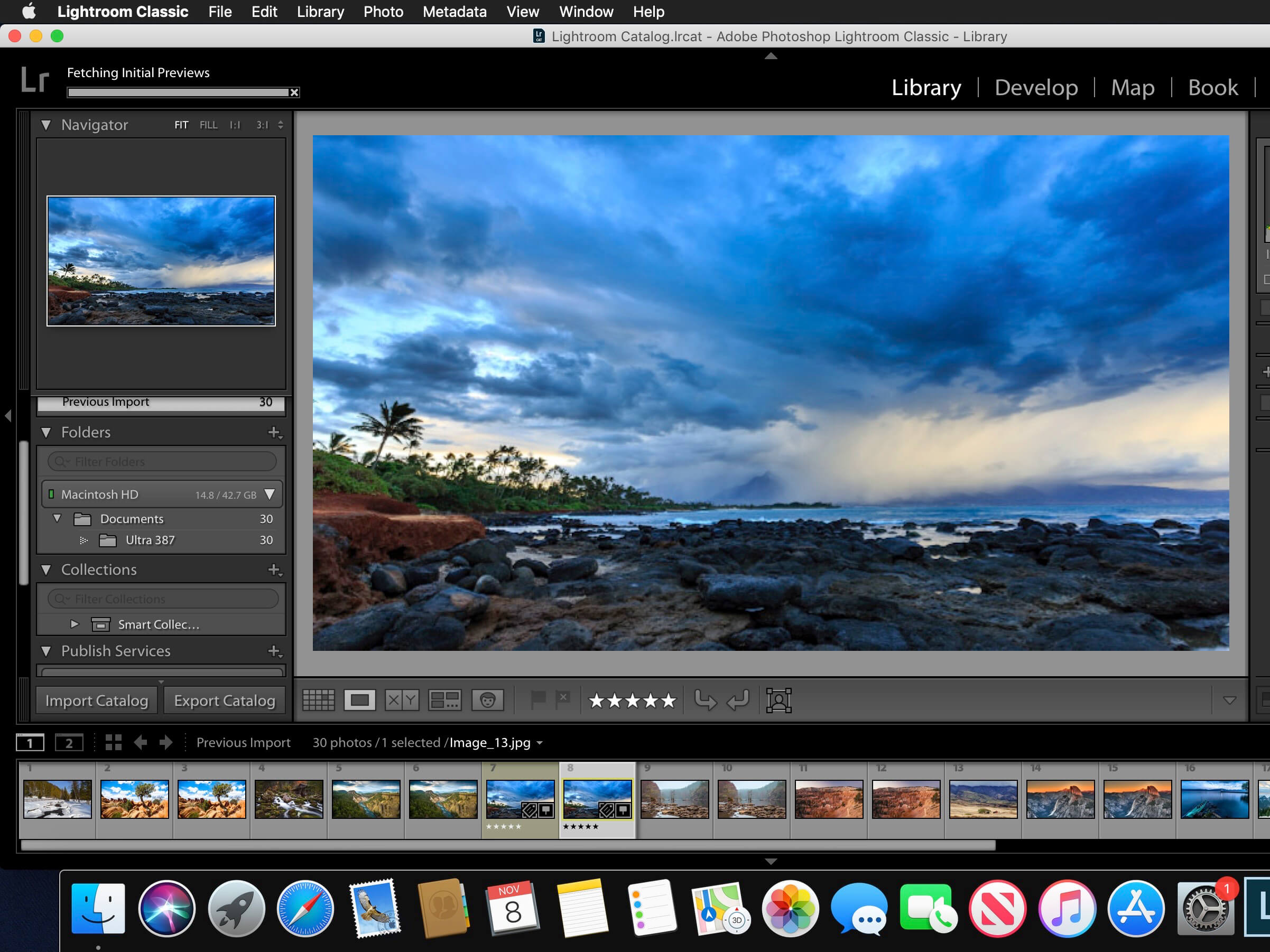Hide left panel group arrow
Screen dimensions: 1270x952
point(8,415)
